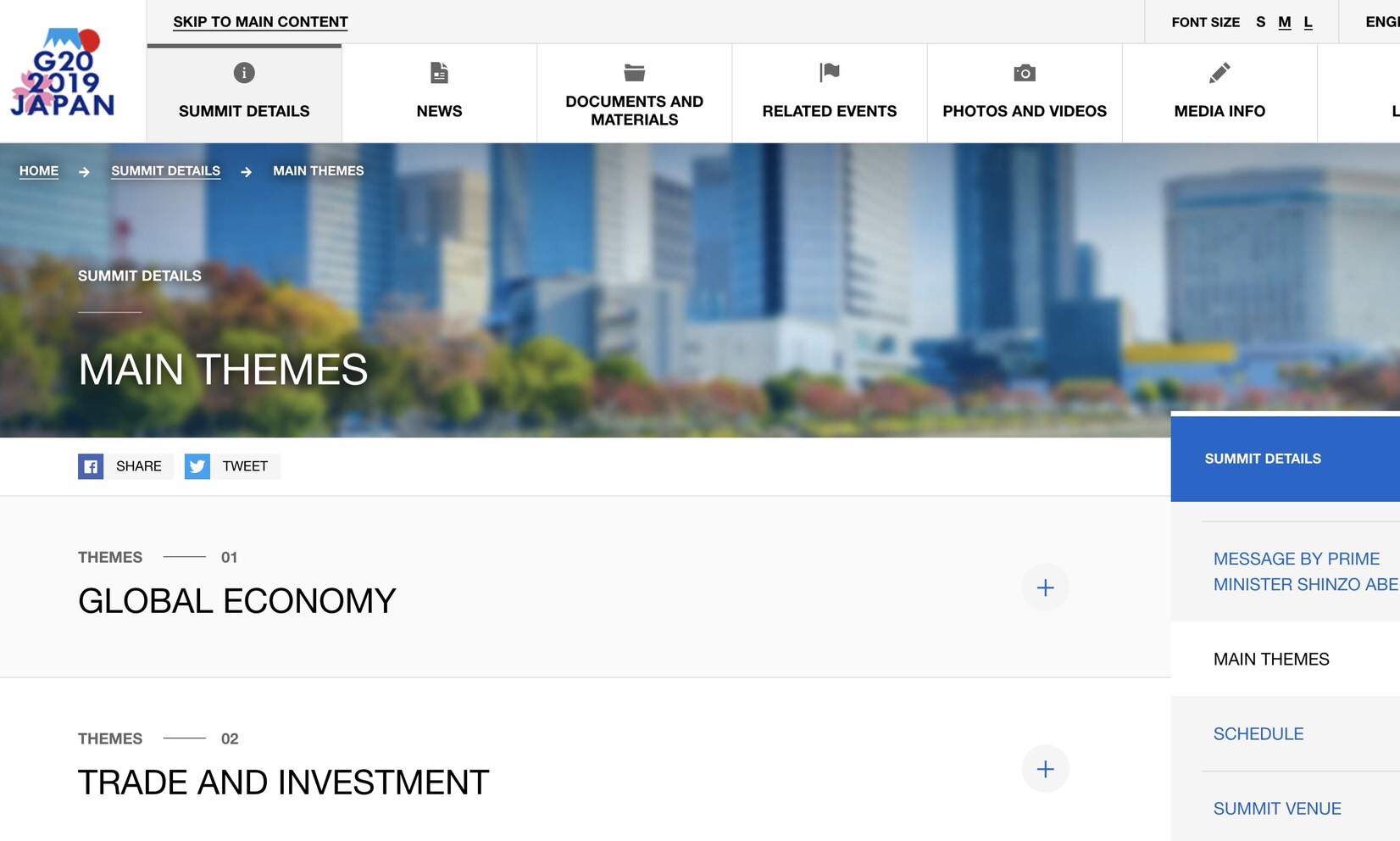This screenshot has height=841, width=1400.
Task: Click the Trade and Investment heading
Action: click(x=284, y=783)
